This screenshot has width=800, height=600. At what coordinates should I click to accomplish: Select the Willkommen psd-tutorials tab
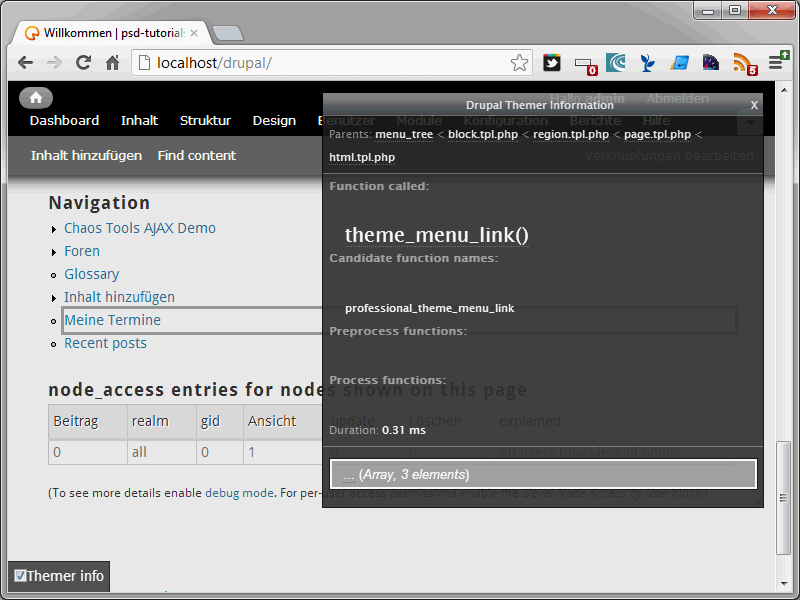click(110, 33)
